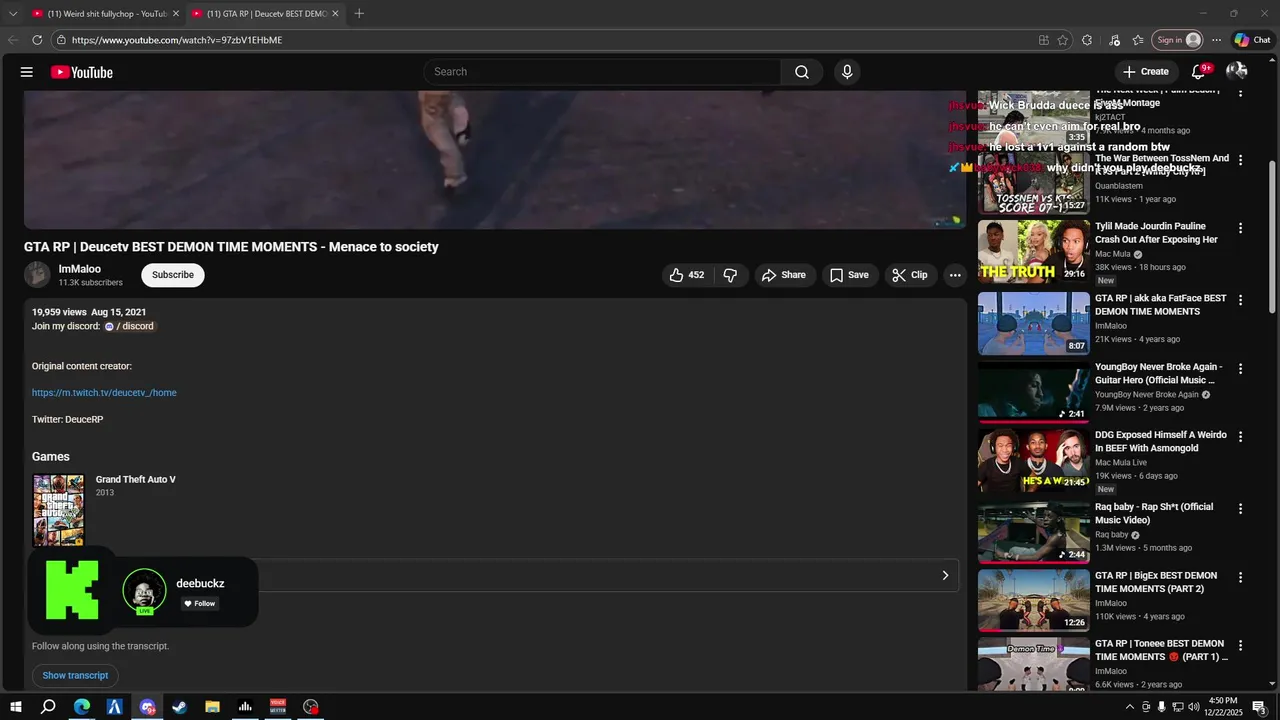This screenshot has width=1280, height=720.
Task: Open browser extensions puzzle icon
Action: [x=1088, y=40]
